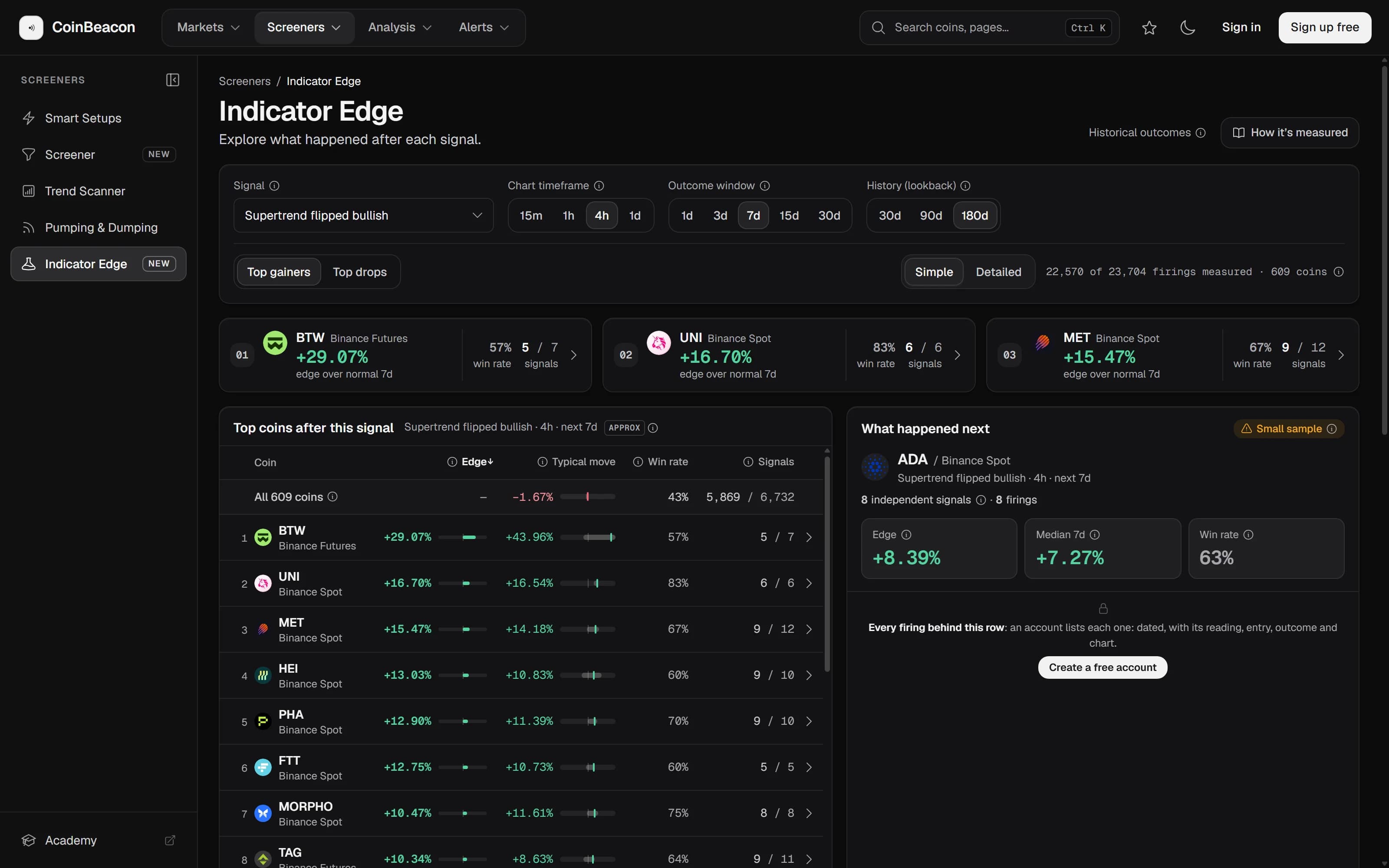Sort by Edge column header

(x=477, y=461)
